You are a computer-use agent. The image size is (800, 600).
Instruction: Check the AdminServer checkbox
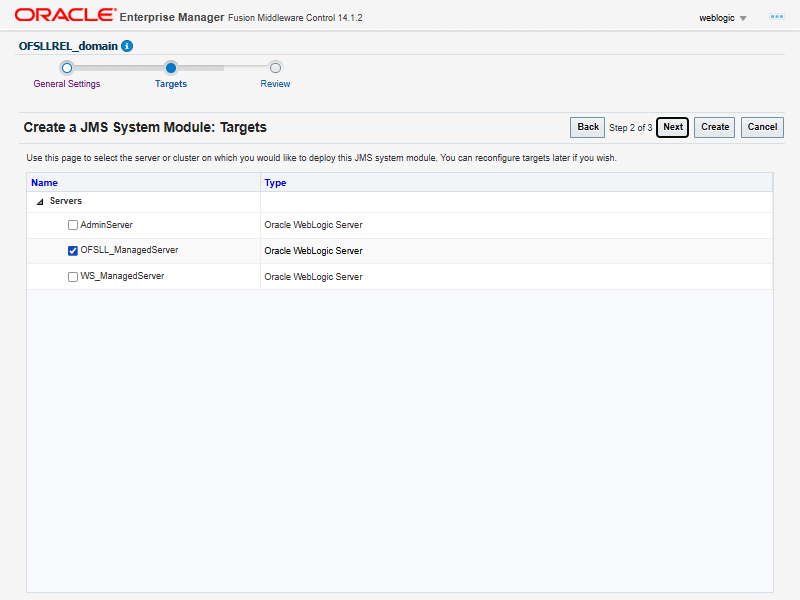pos(73,225)
